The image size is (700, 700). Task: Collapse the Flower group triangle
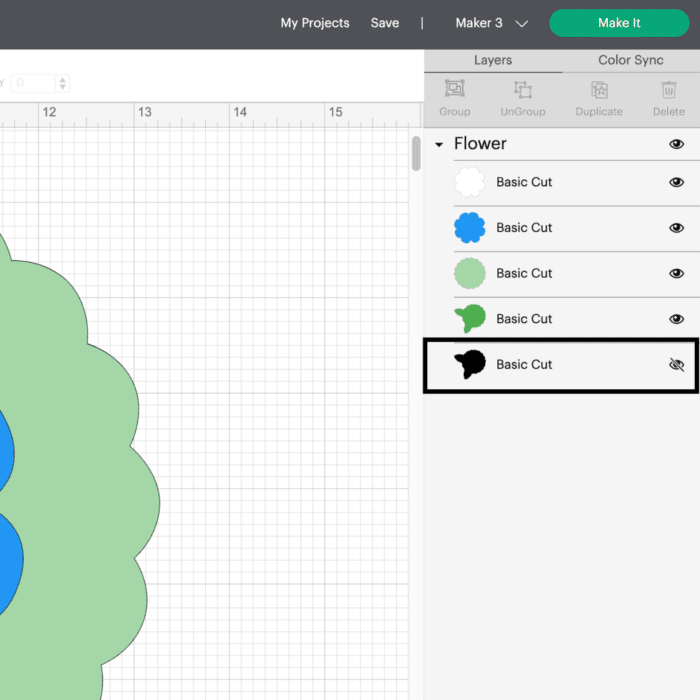[x=439, y=145]
